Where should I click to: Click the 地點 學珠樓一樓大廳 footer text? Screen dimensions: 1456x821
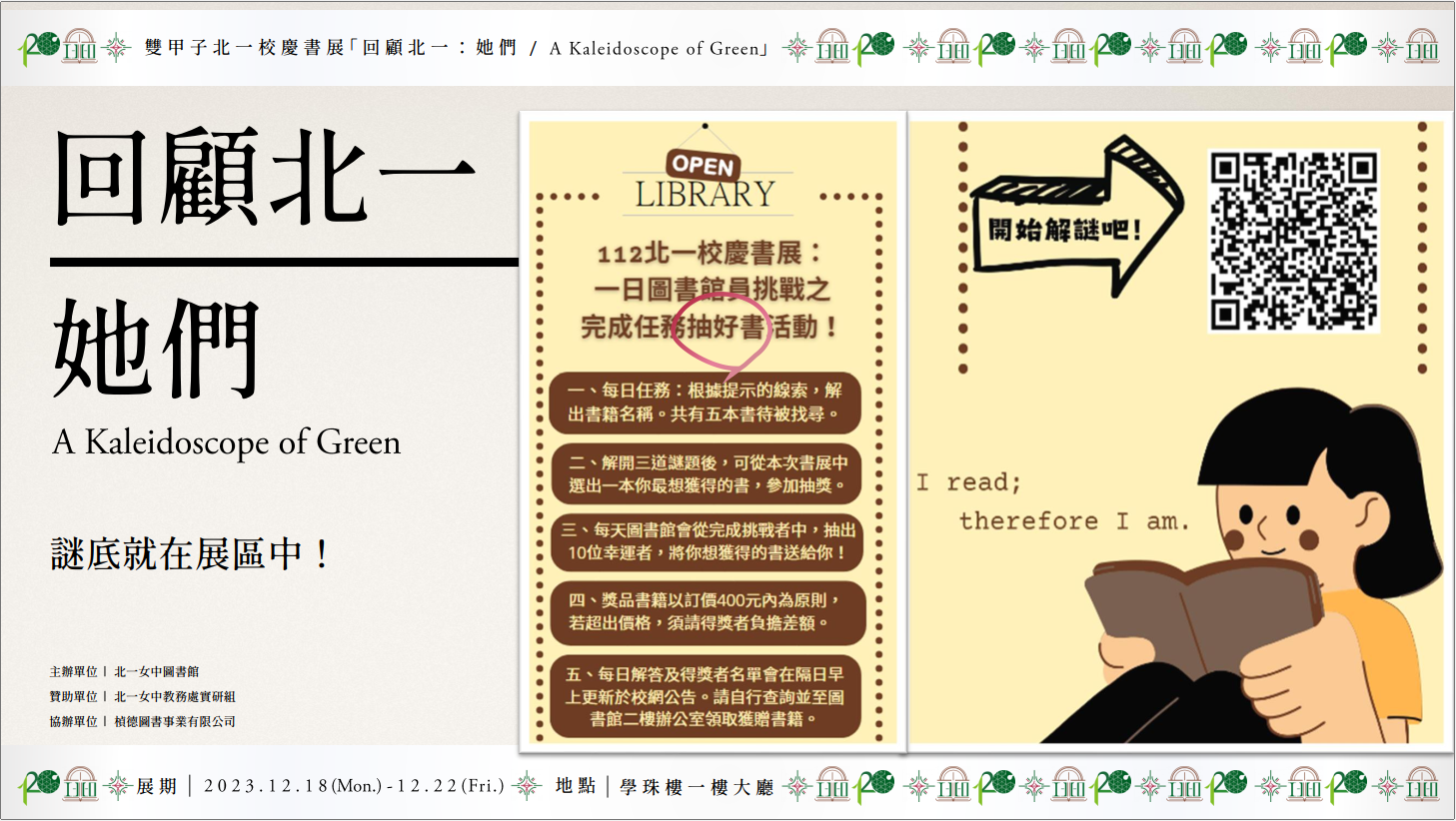[x=665, y=787]
